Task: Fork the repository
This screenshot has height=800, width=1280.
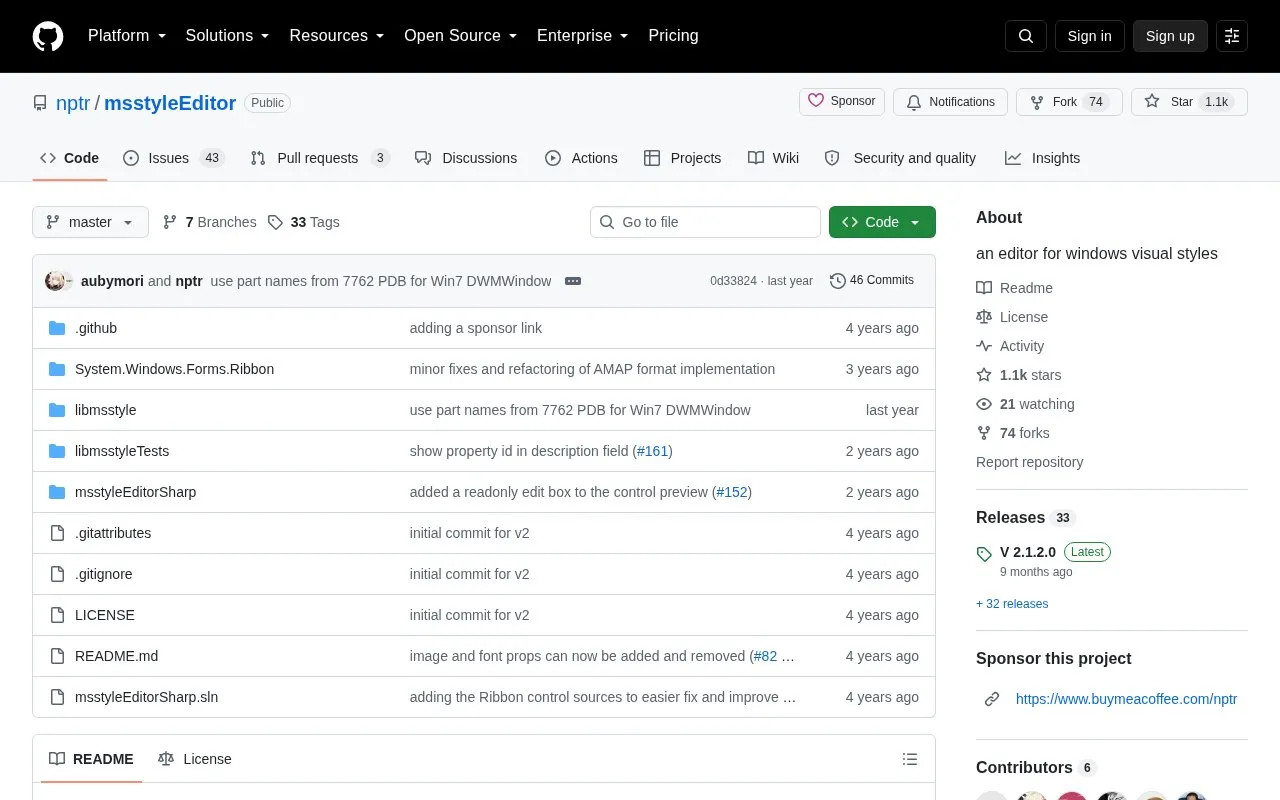Action: pos(1069,102)
